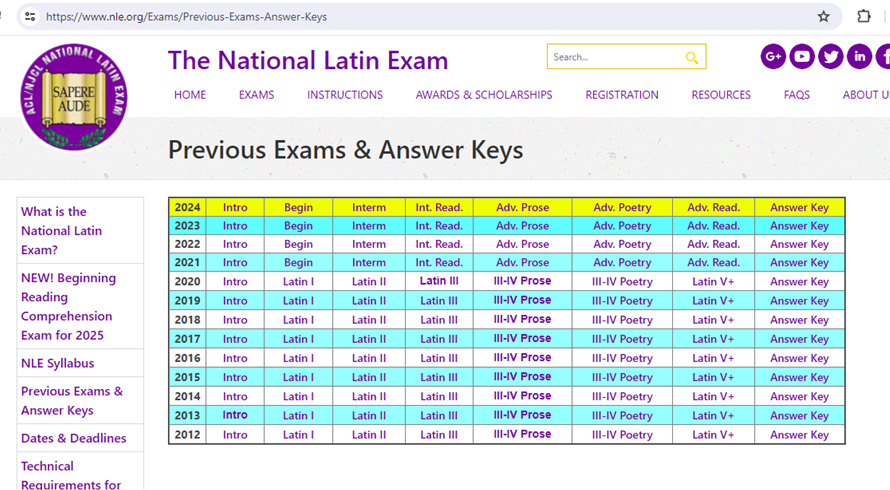Open the 2013 Latin V+ exam
Image resolution: width=890 pixels, height=490 pixels.
point(713,416)
